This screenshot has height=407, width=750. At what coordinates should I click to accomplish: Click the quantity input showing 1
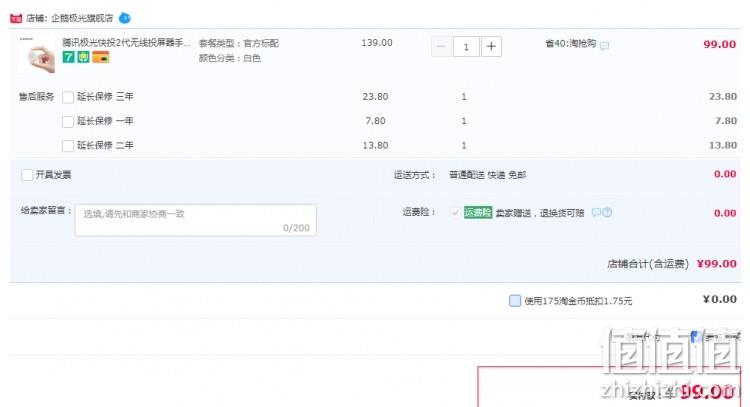click(x=466, y=47)
